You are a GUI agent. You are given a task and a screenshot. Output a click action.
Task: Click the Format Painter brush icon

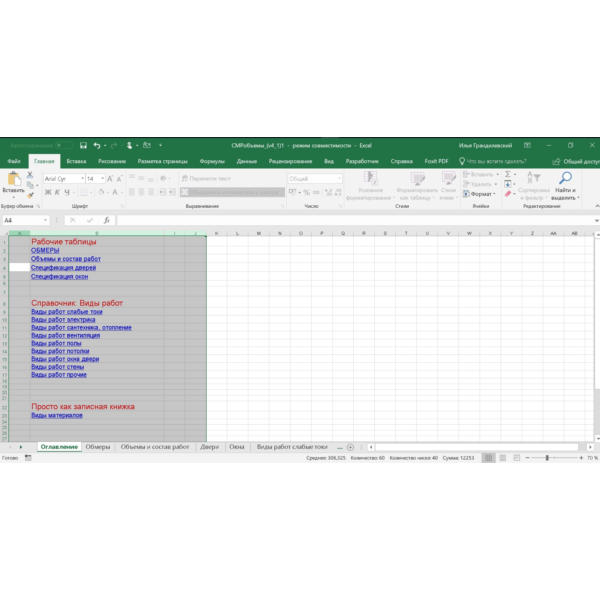click(30, 195)
